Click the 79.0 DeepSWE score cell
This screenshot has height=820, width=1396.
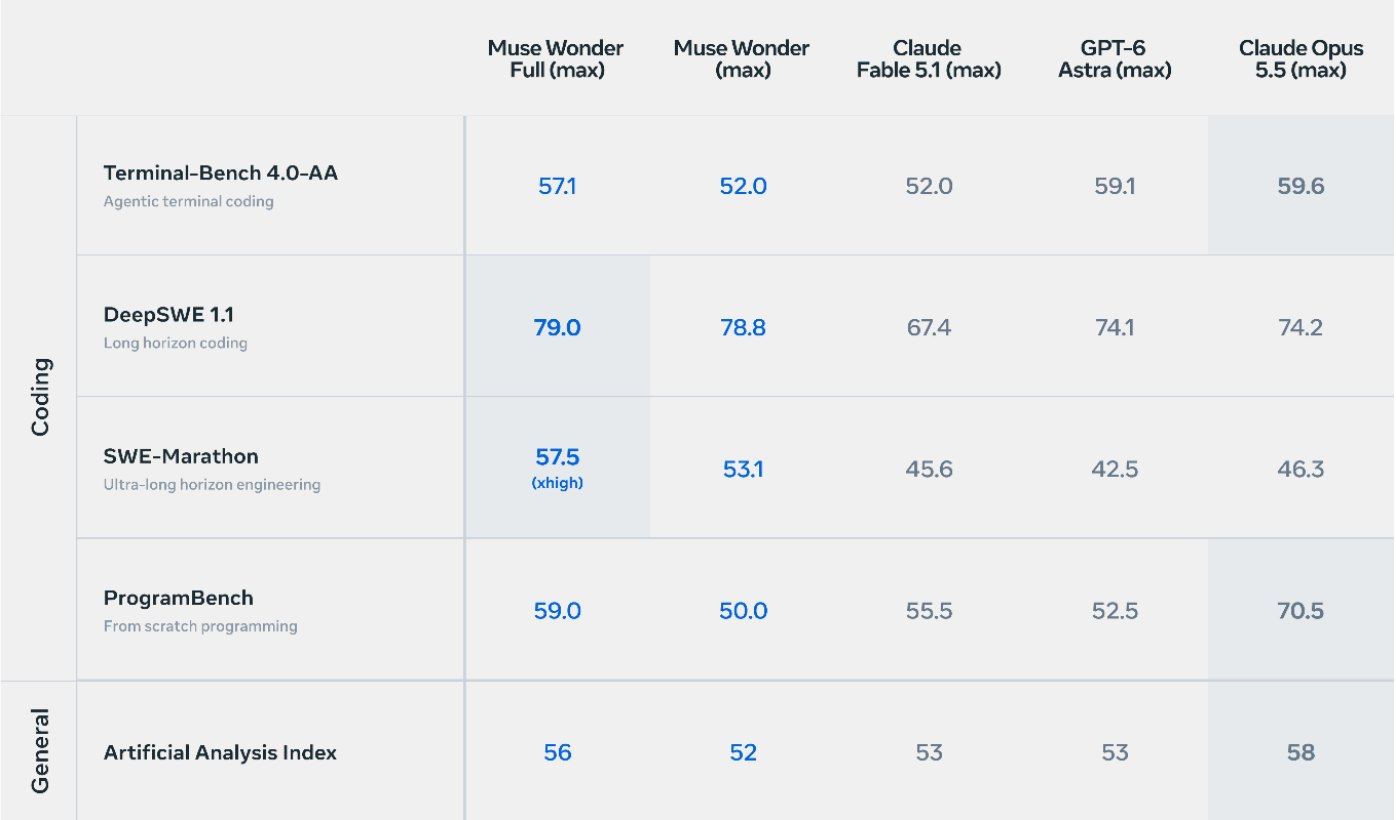click(557, 327)
